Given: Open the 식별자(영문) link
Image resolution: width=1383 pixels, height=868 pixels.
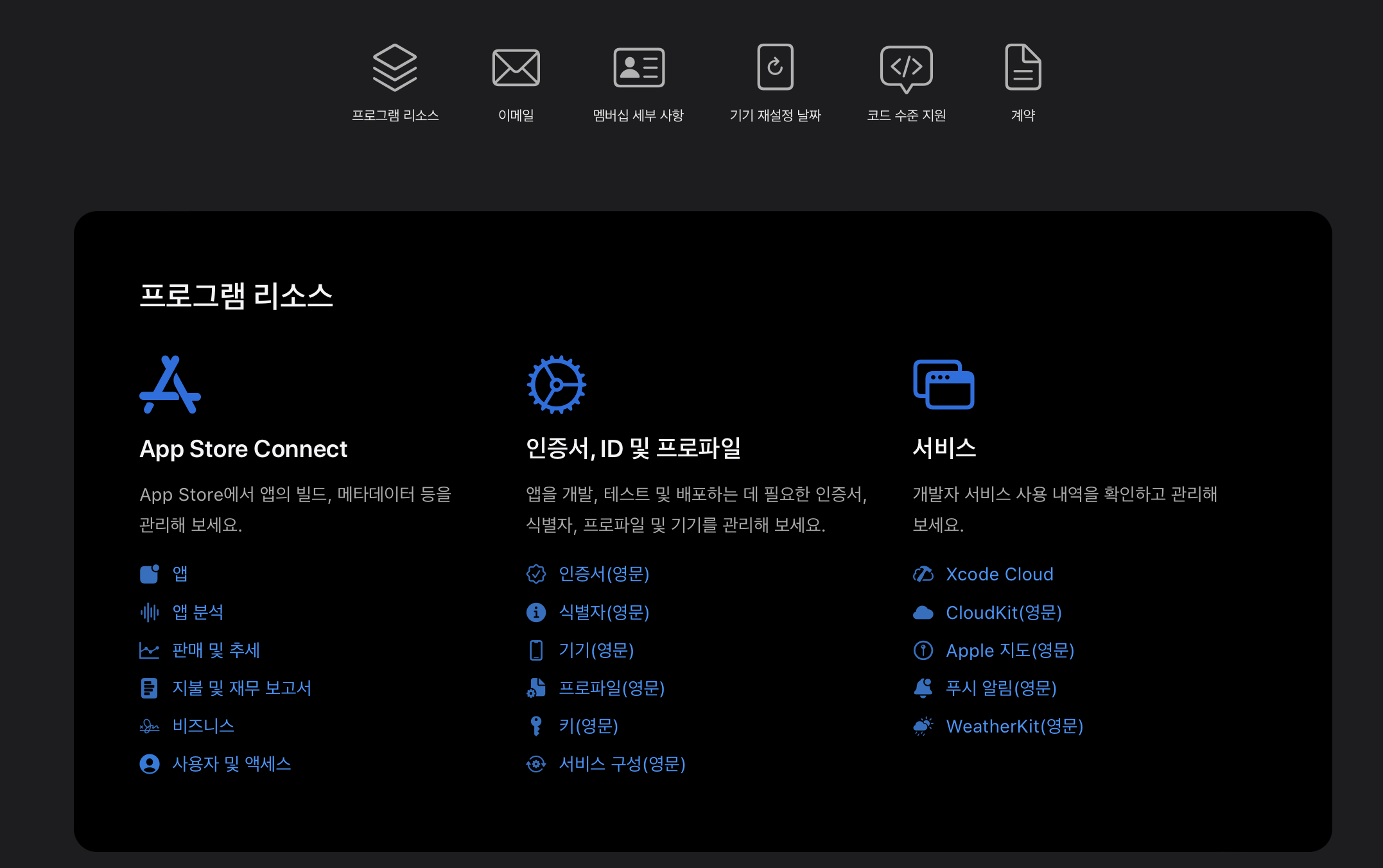Looking at the screenshot, I should pos(604,612).
